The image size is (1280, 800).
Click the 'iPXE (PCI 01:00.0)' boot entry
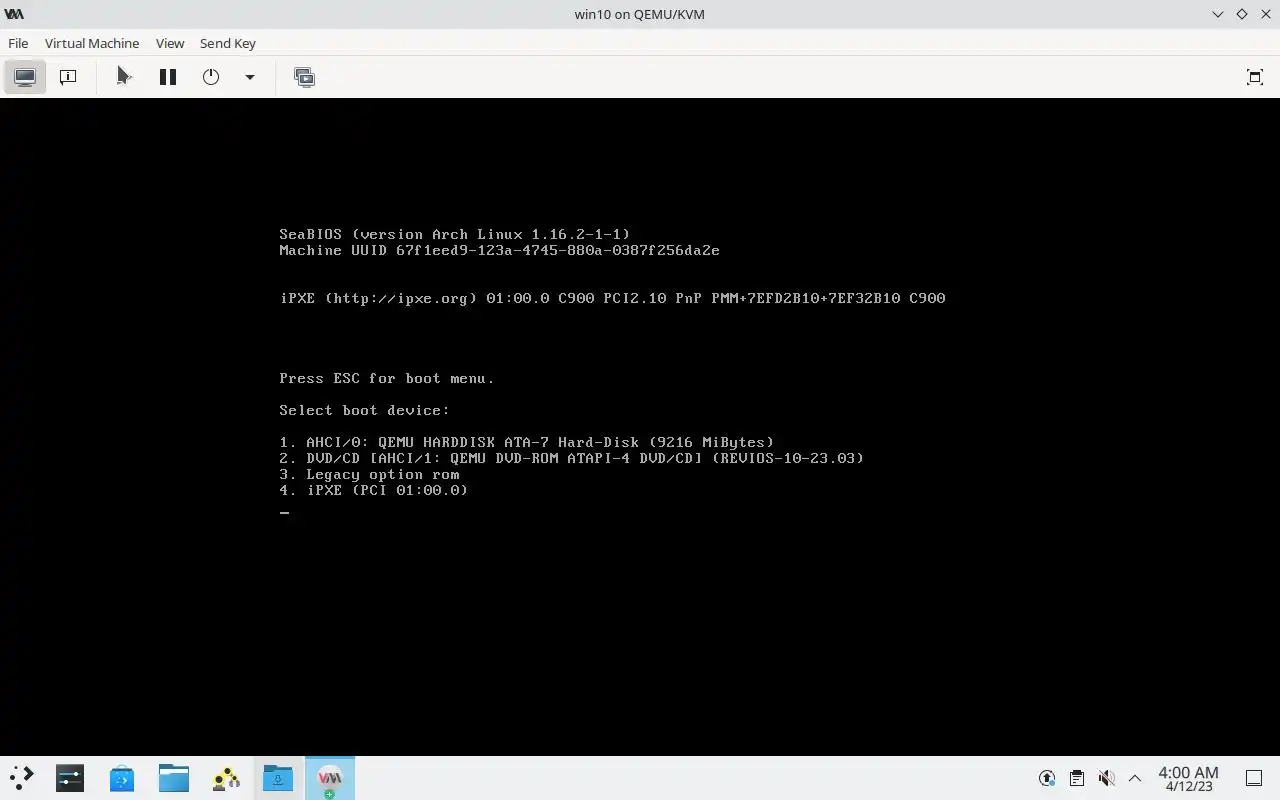click(x=374, y=490)
